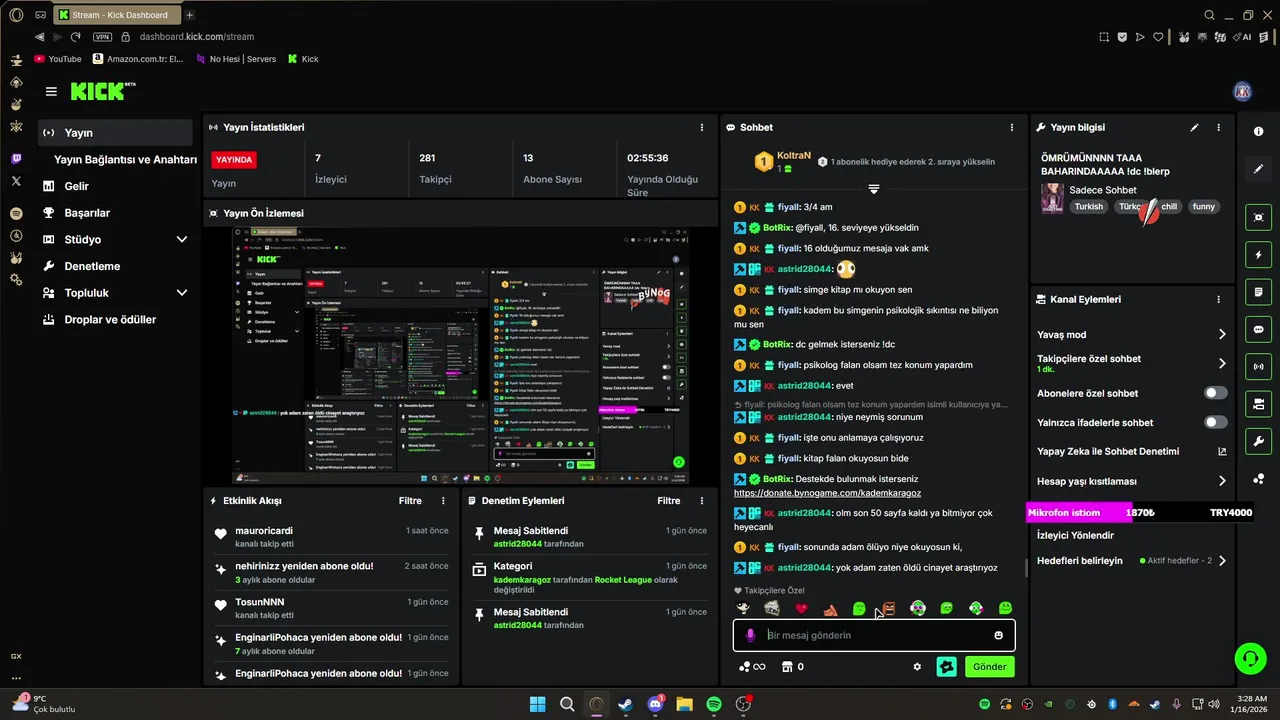Expand the chat leaderboard collapse handle
This screenshot has width=1280, height=720.
click(x=874, y=189)
